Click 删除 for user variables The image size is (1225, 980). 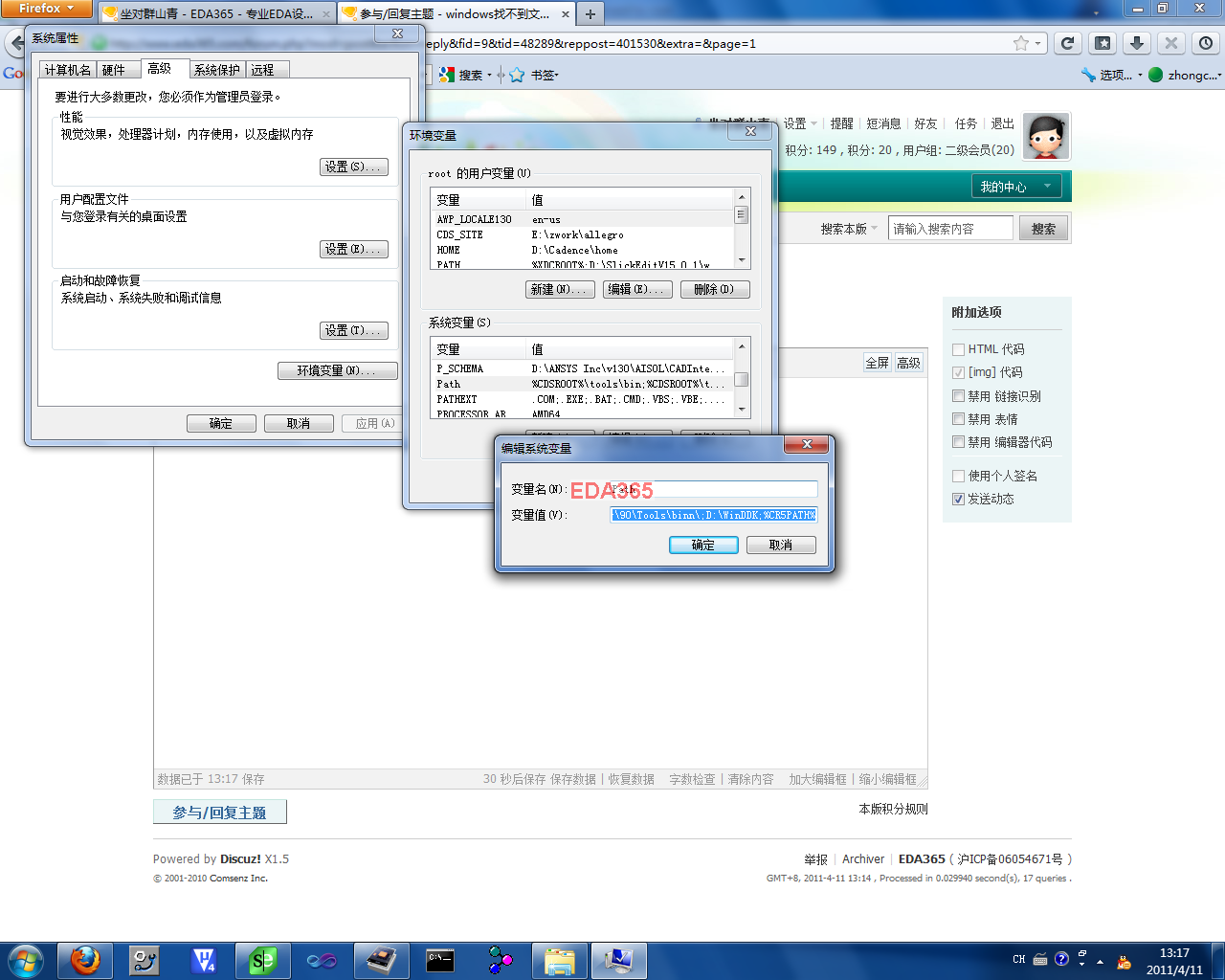click(x=714, y=289)
